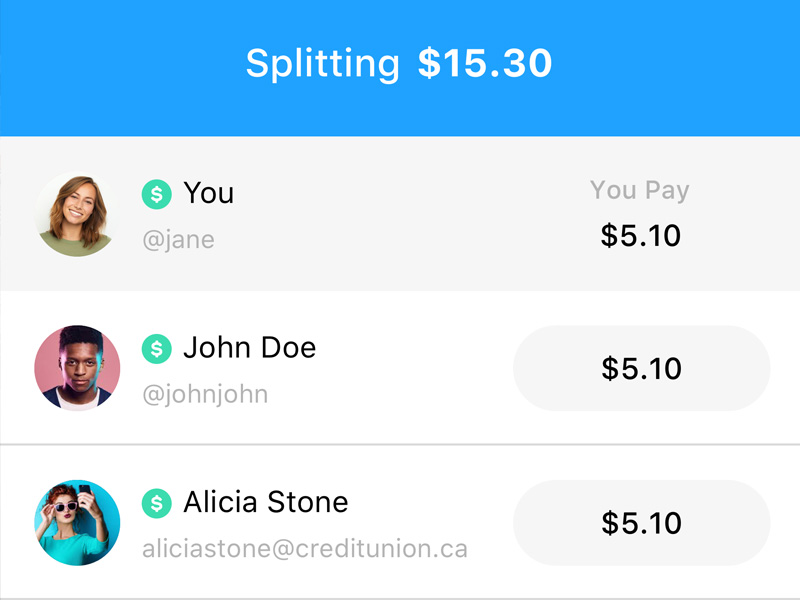
Task: Click the divider line below John Doe's row
Action: (400, 444)
